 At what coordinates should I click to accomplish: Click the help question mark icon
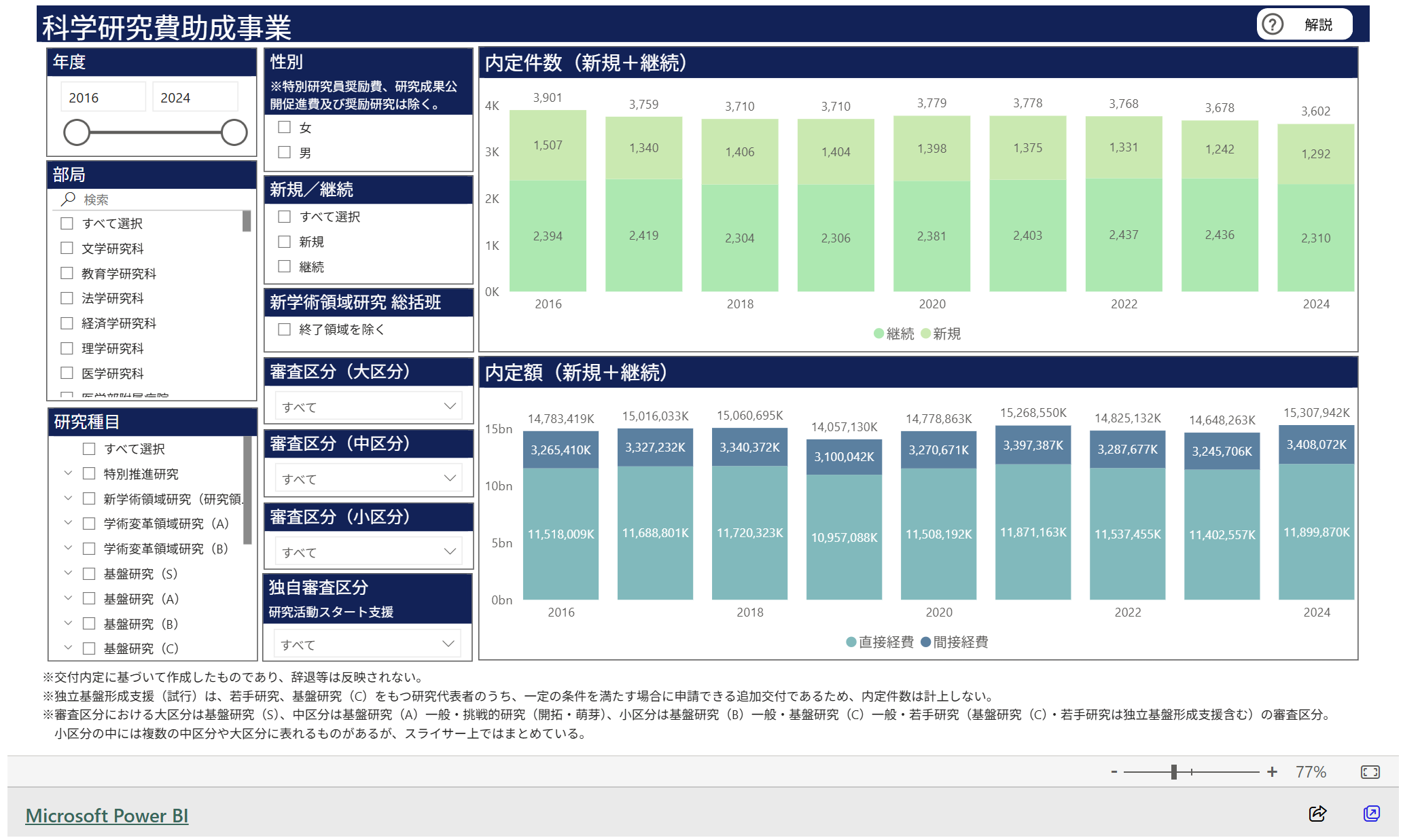(1272, 24)
